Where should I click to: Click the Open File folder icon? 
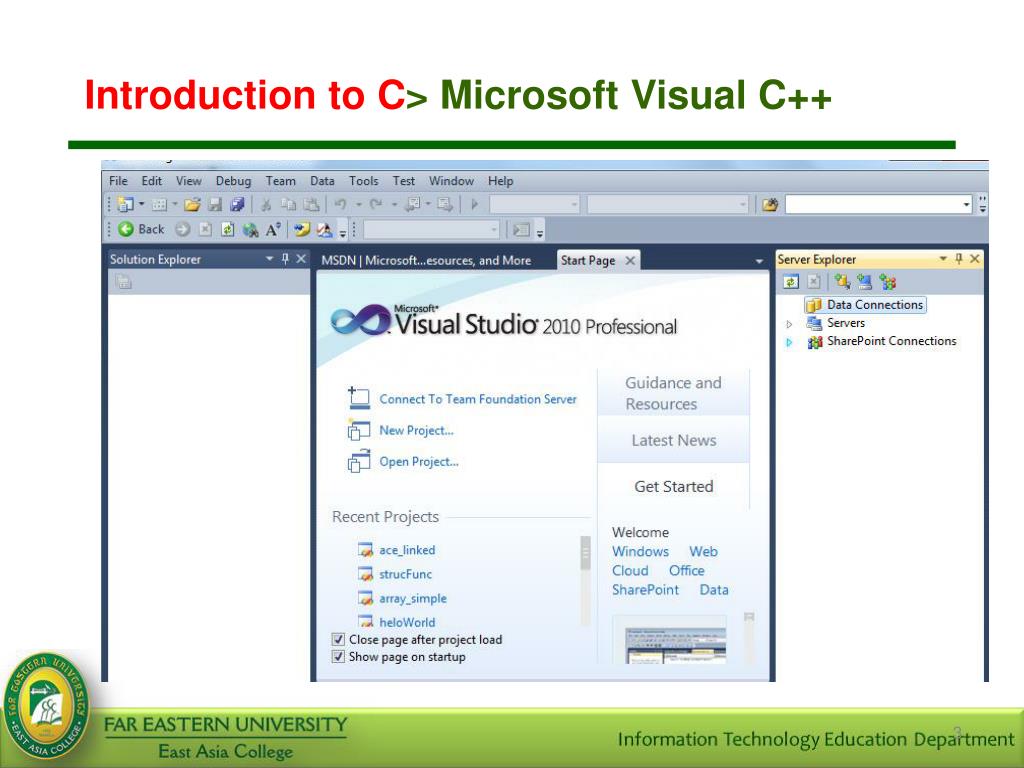coord(192,204)
